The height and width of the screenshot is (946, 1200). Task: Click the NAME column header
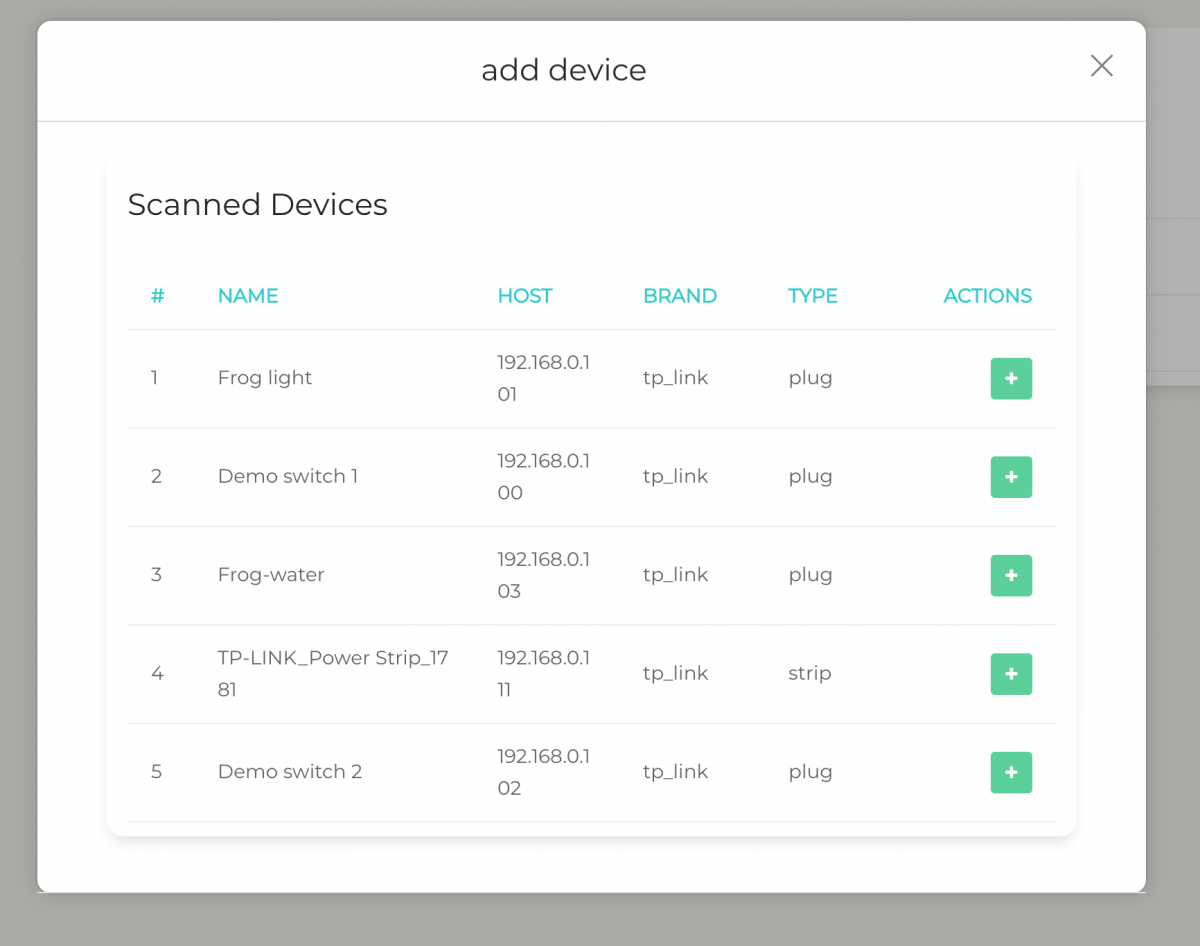[x=248, y=296]
